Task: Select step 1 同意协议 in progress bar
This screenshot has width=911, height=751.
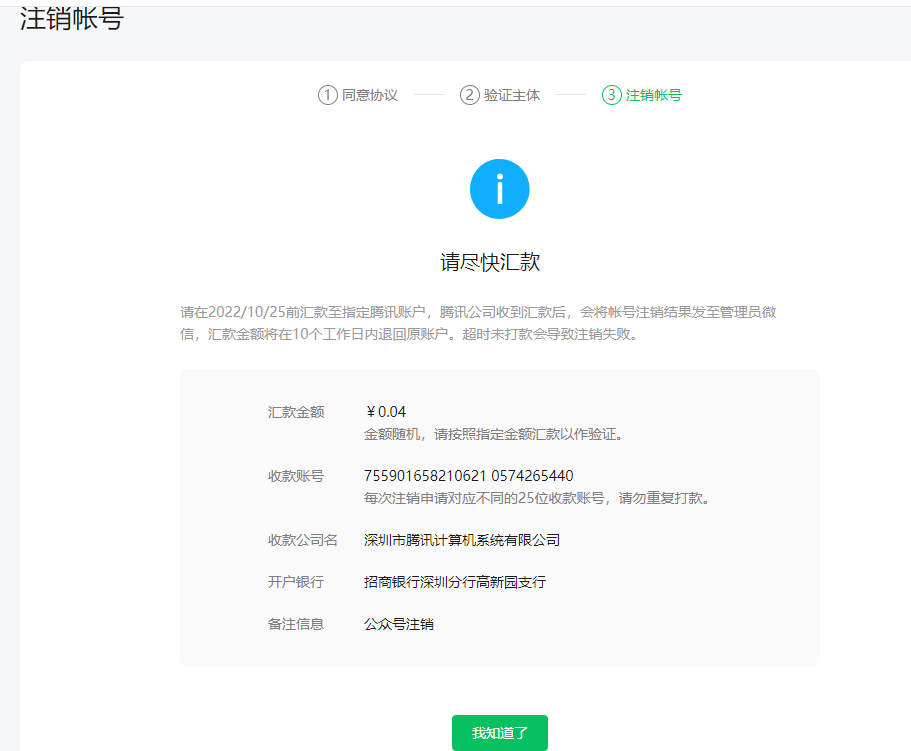Action: [x=358, y=95]
